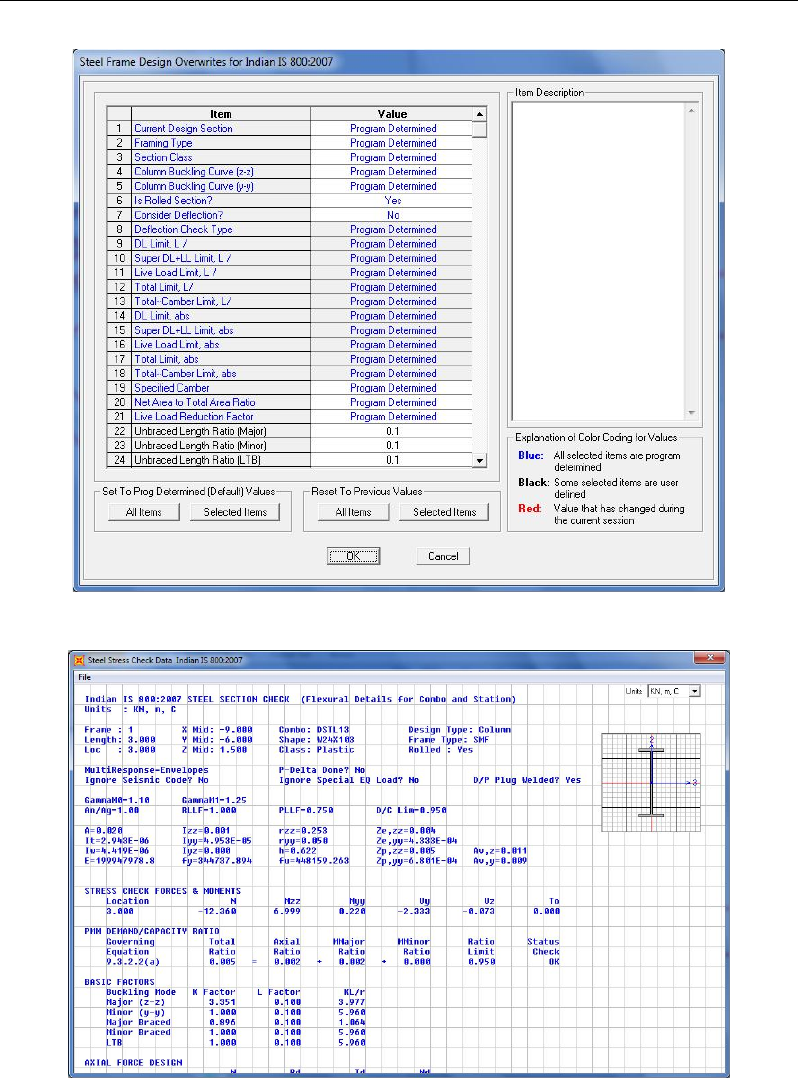This screenshot has width=798, height=1078.
Task: Click the Shape: W24X103 text
Action: (x=316, y=740)
